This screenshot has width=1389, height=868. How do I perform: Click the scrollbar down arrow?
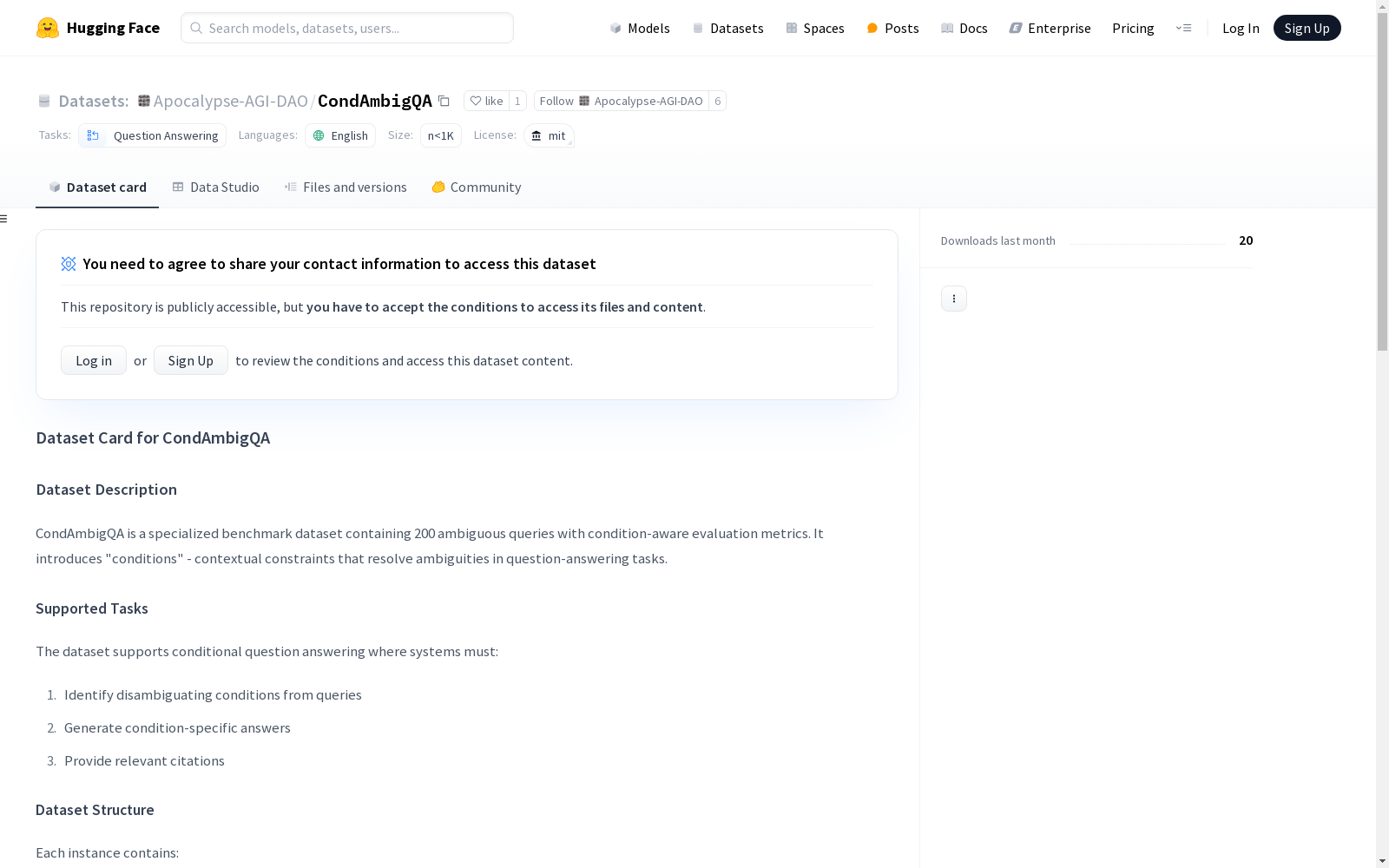click(x=1382, y=861)
